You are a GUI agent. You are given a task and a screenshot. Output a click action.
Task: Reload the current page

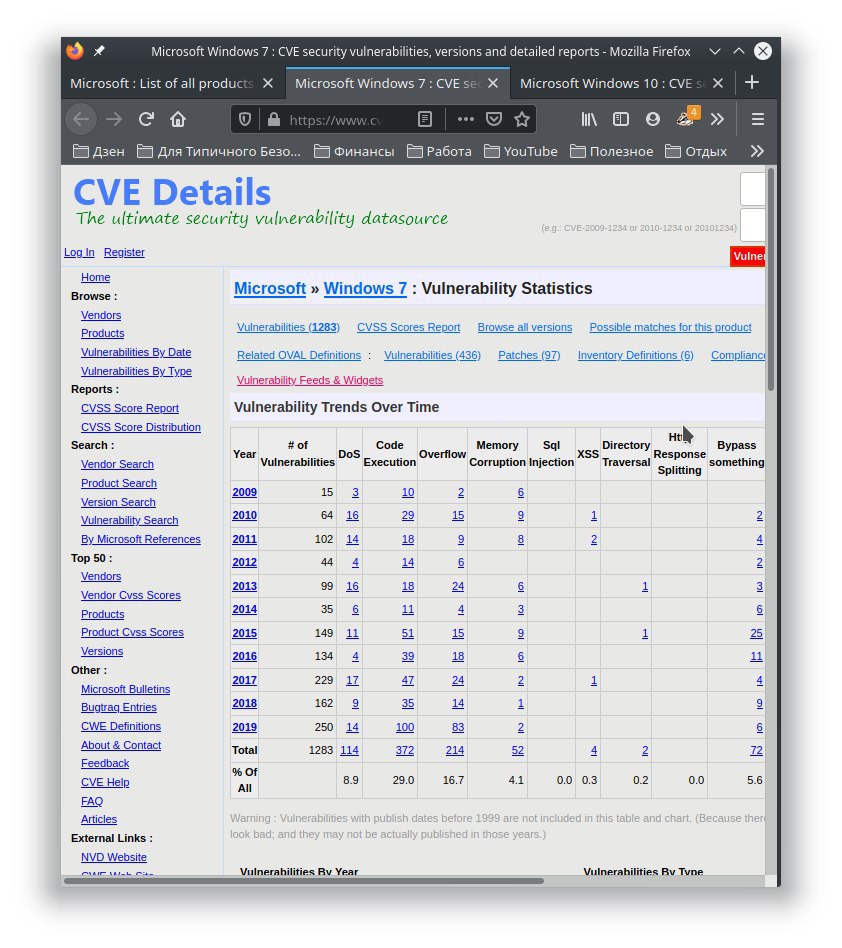tap(146, 120)
